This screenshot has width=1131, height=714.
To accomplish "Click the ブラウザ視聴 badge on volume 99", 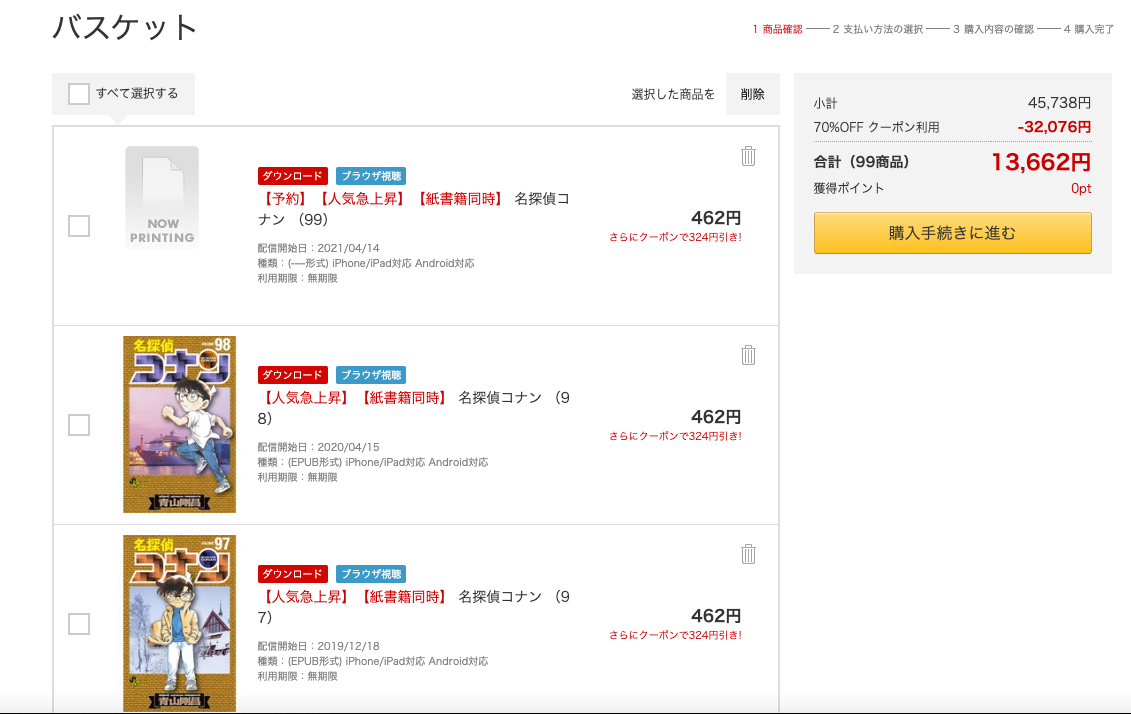I will point(371,176).
